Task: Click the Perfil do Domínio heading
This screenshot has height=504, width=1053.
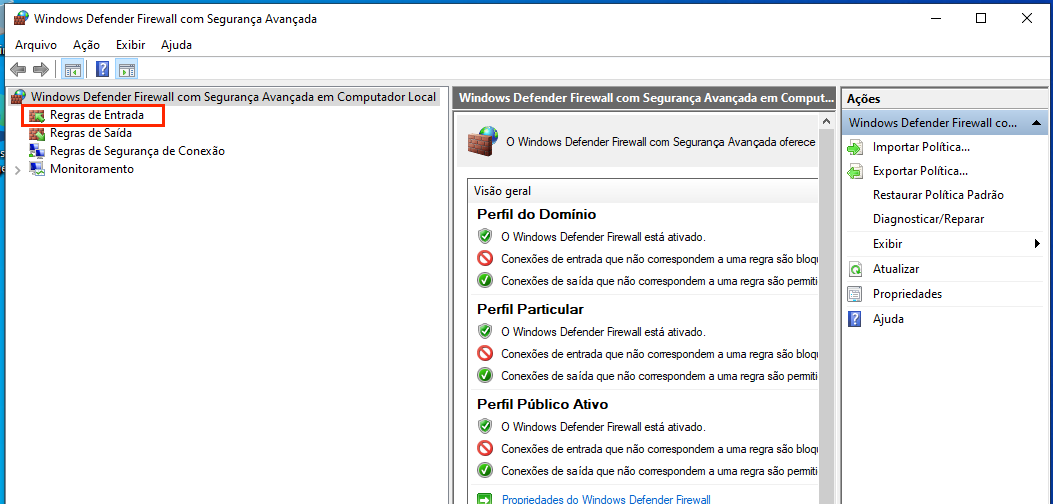Action: (x=537, y=214)
